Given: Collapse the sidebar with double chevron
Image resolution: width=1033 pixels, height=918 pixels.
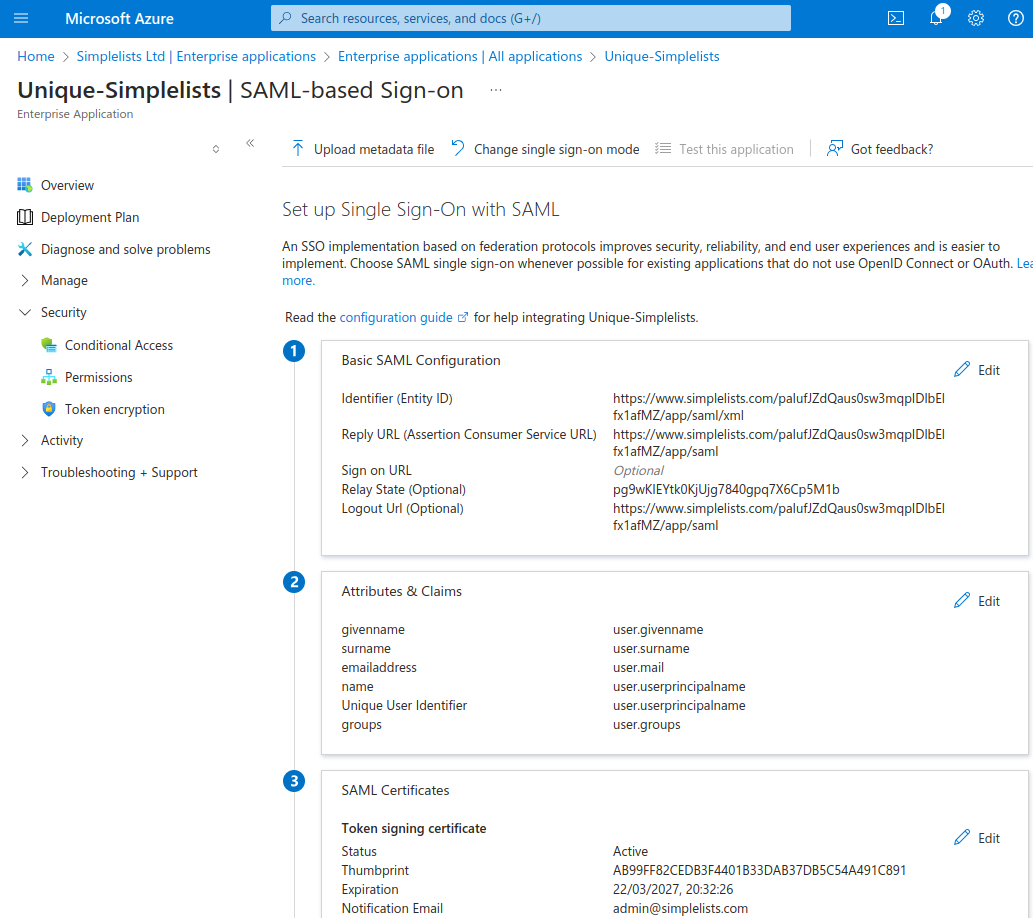Looking at the screenshot, I should pyautogui.click(x=250, y=143).
